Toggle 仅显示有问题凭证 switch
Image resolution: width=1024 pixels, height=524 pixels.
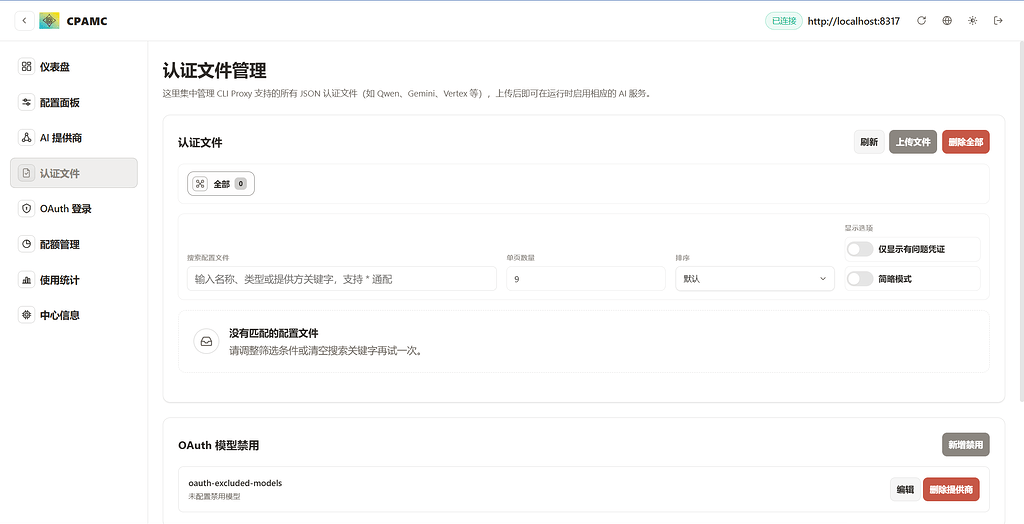coord(859,249)
